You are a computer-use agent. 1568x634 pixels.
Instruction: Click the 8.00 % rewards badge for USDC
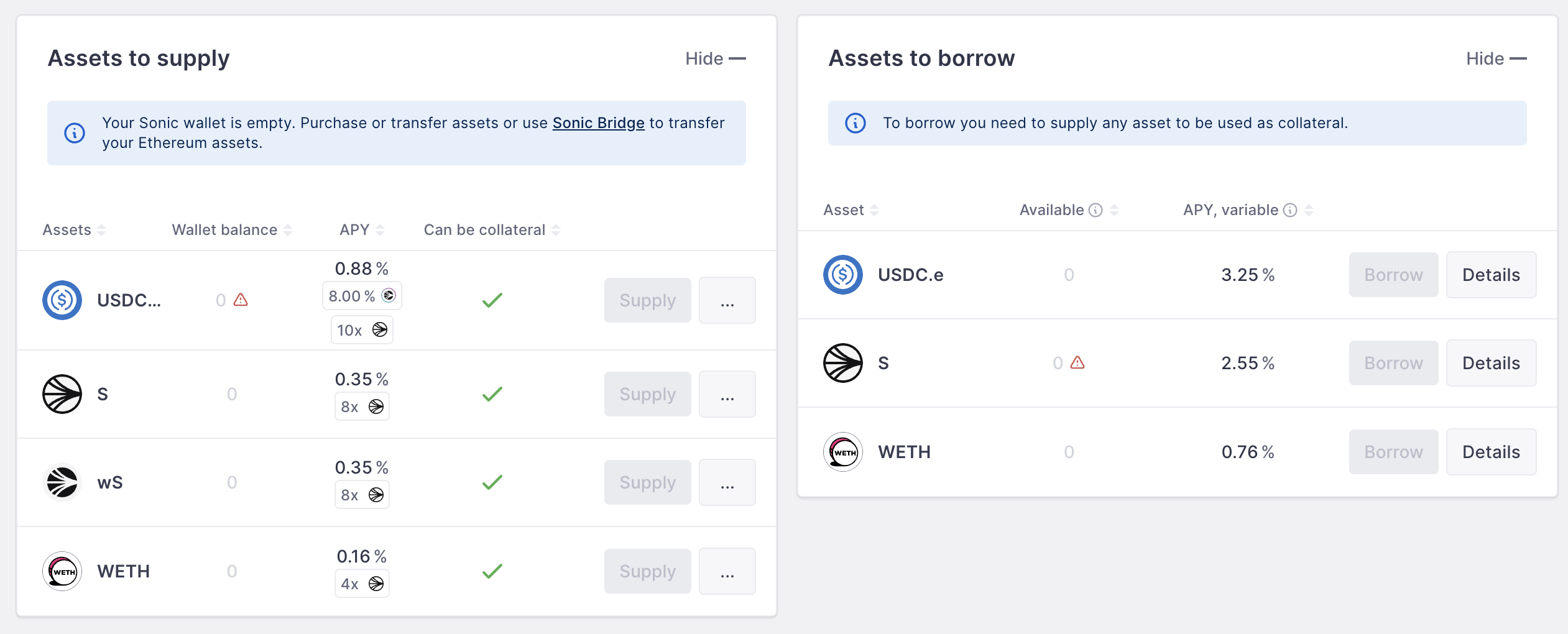[362, 296]
